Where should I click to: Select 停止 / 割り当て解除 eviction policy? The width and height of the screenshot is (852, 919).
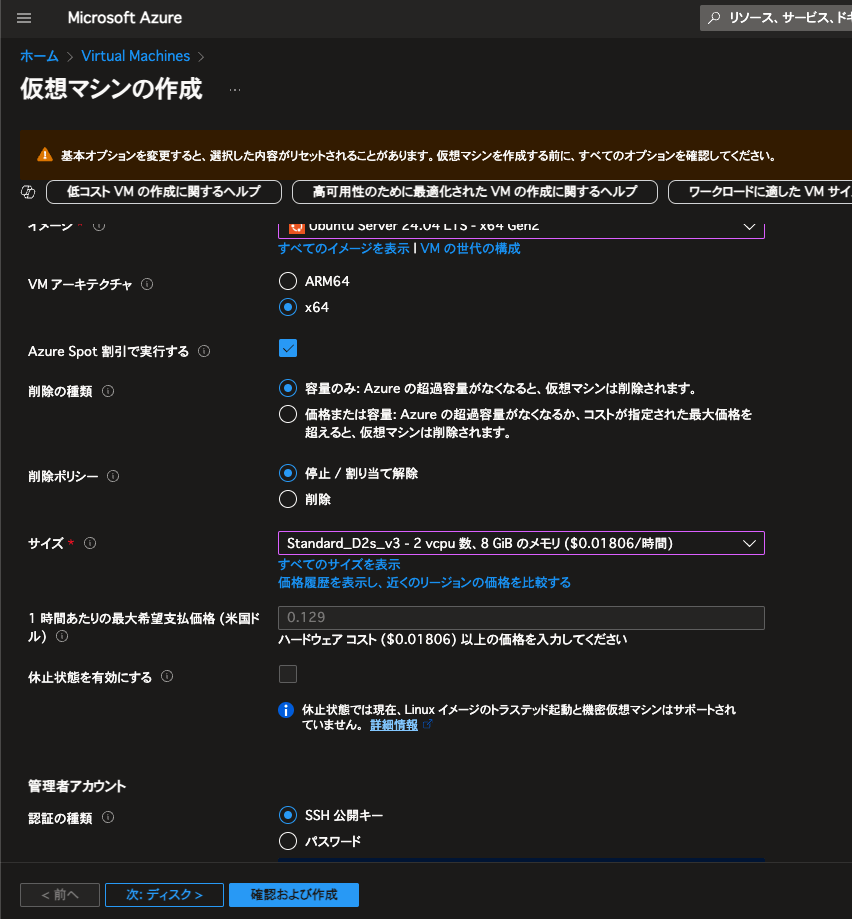[288, 473]
